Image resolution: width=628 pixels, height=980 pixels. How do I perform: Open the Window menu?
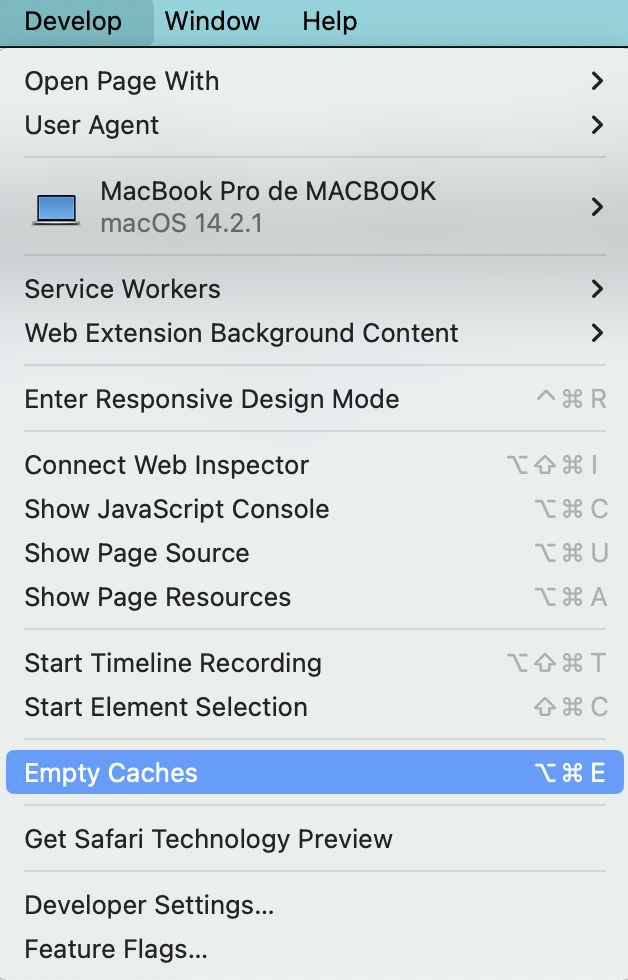click(x=212, y=21)
